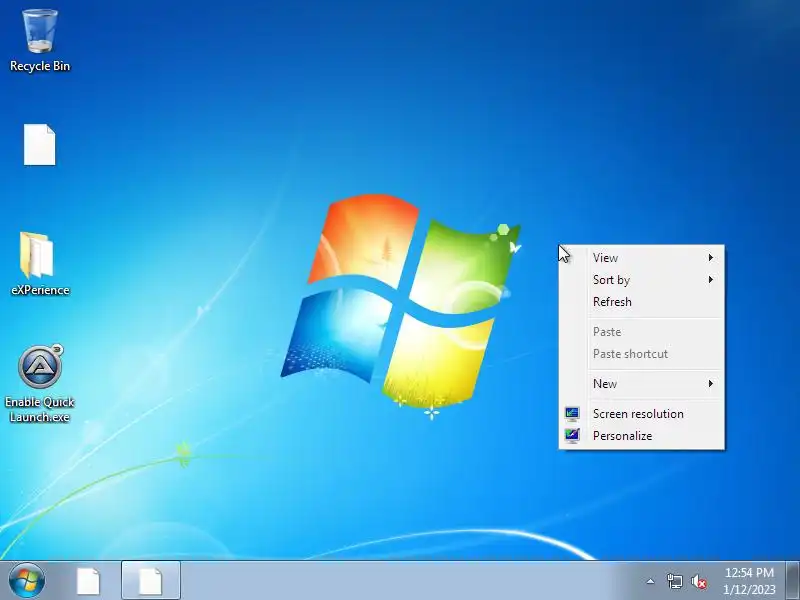Open the Start menu orb
800x600 pixels.
coord(27,580)
